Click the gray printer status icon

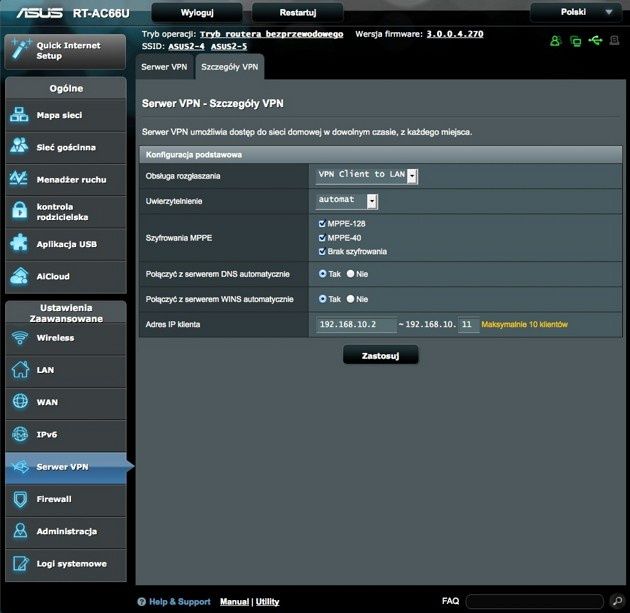tap(614, 40)
